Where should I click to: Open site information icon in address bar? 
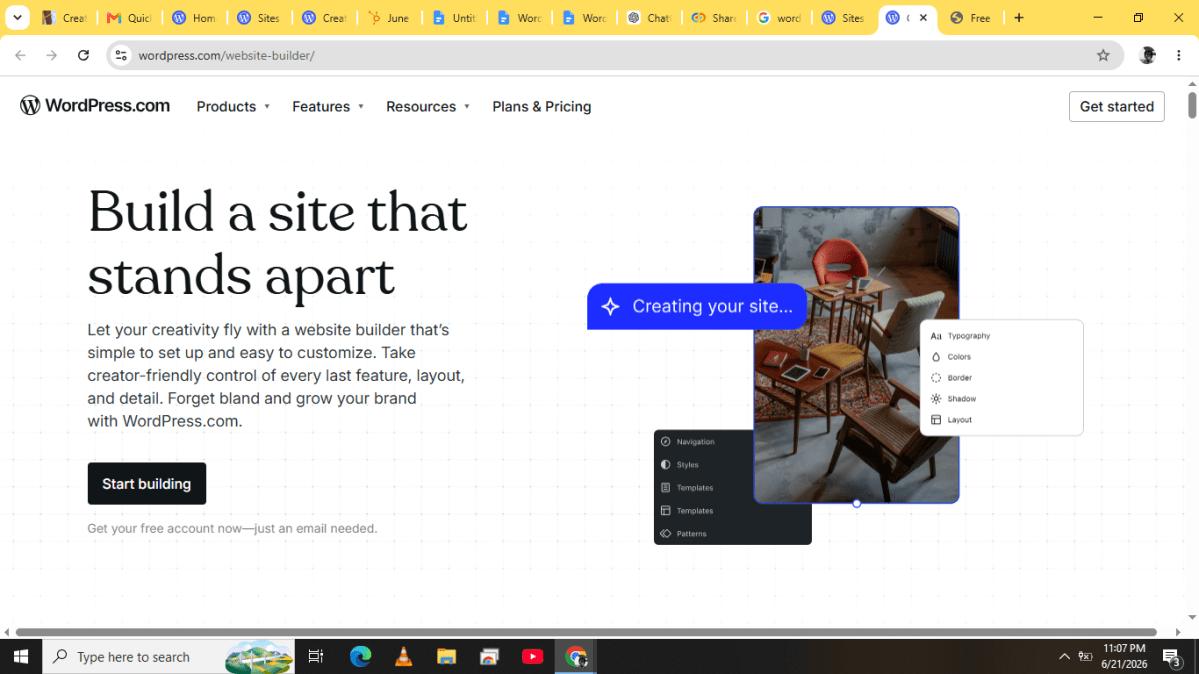point(121,55)
